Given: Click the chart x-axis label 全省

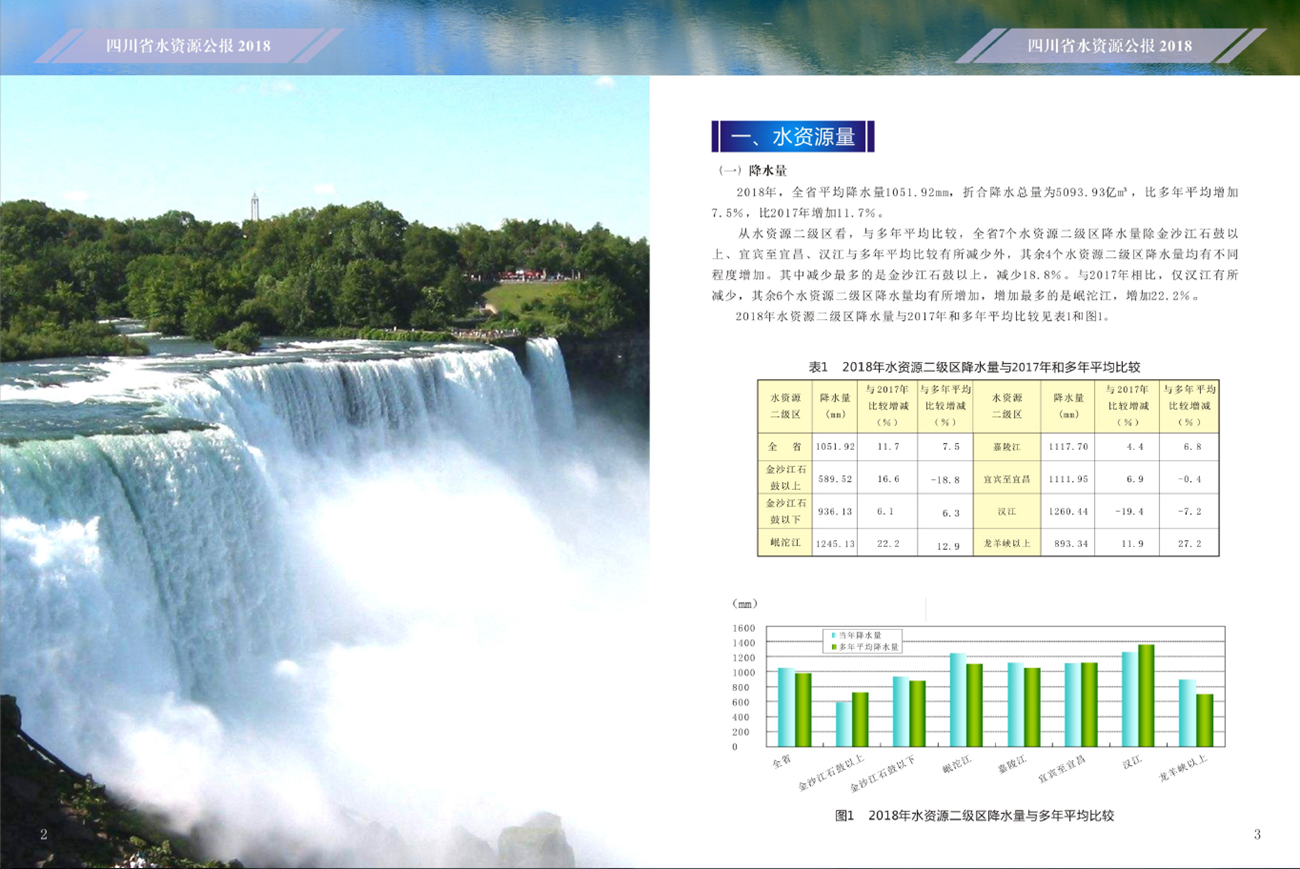Looking at the screenshot, I should click(x=781, y=761).
